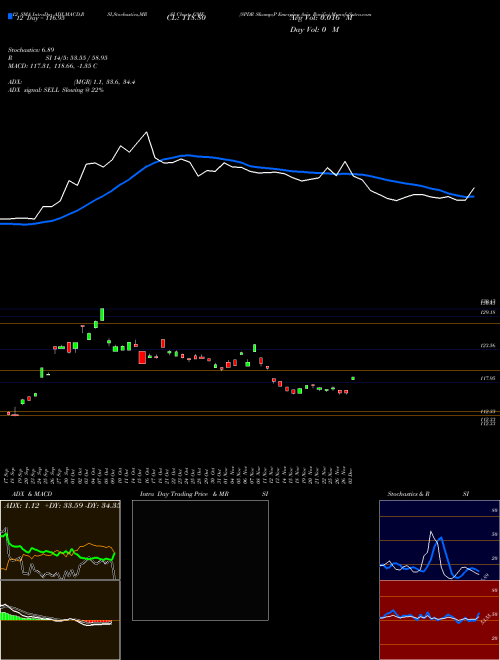Click the tallest green candlestick at the top
The image size is (500, 660).
[x=102, y=314]
